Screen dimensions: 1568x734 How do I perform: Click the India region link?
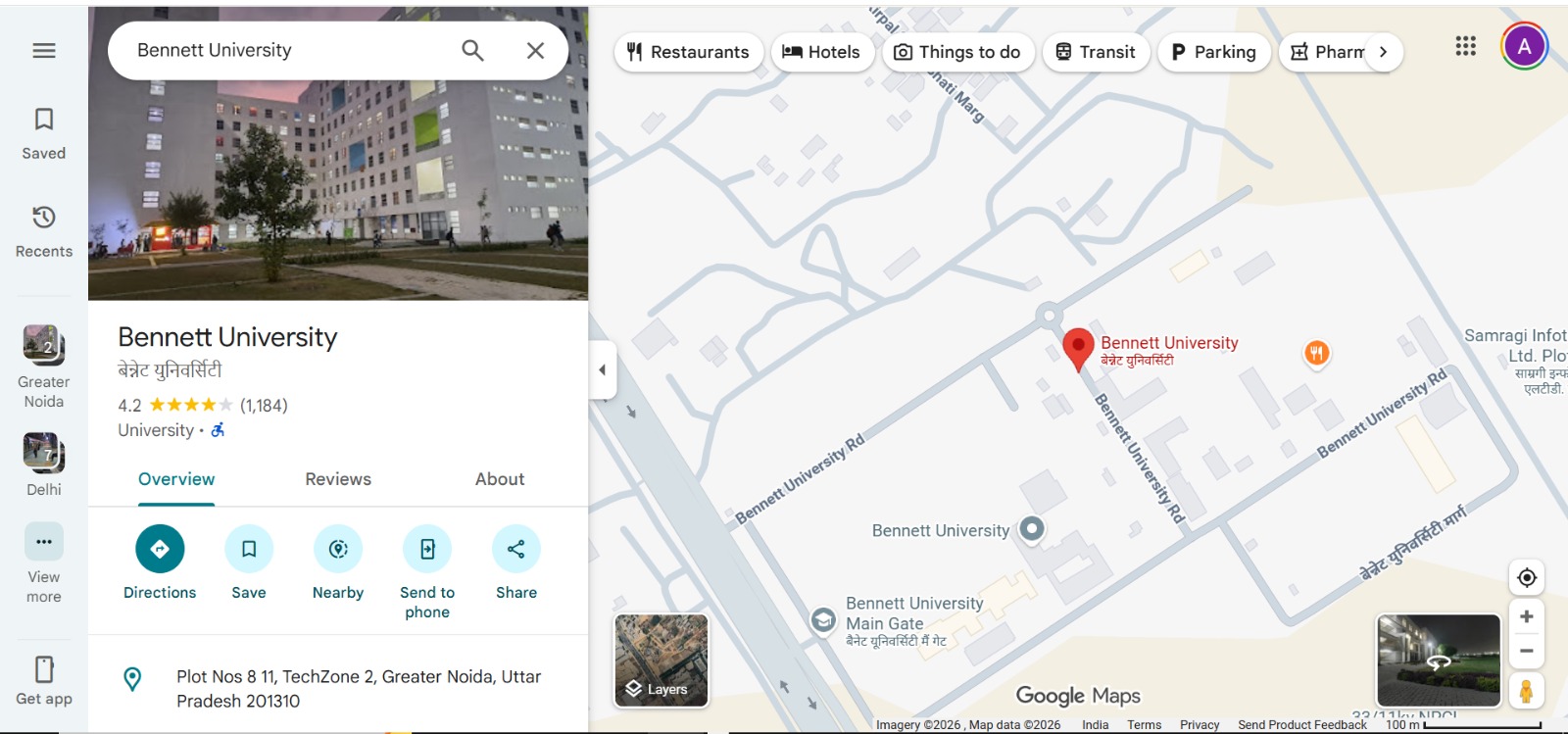1095,725
